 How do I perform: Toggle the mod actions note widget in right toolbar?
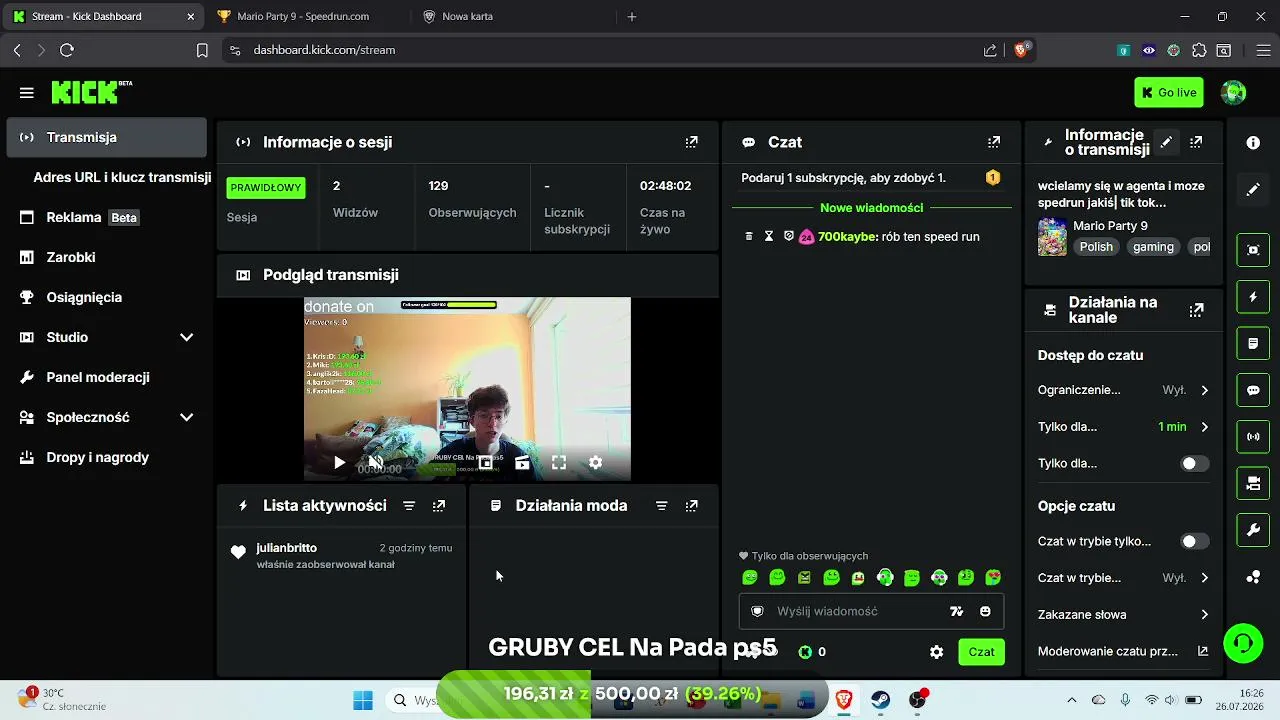pyautogui.click(x=1253, y=343)
